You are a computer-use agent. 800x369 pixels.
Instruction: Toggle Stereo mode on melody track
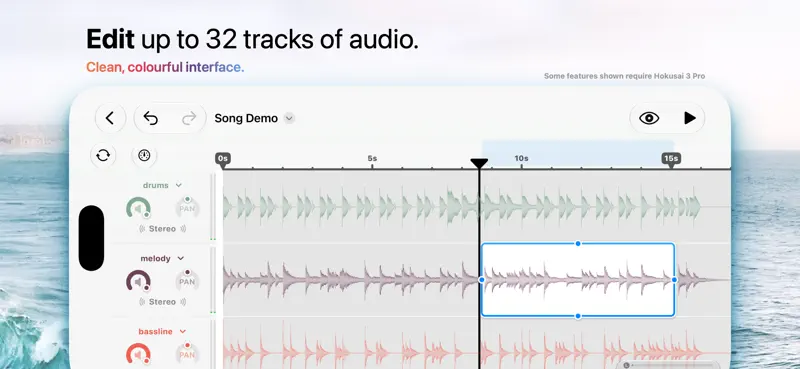(x=162, y=302)
